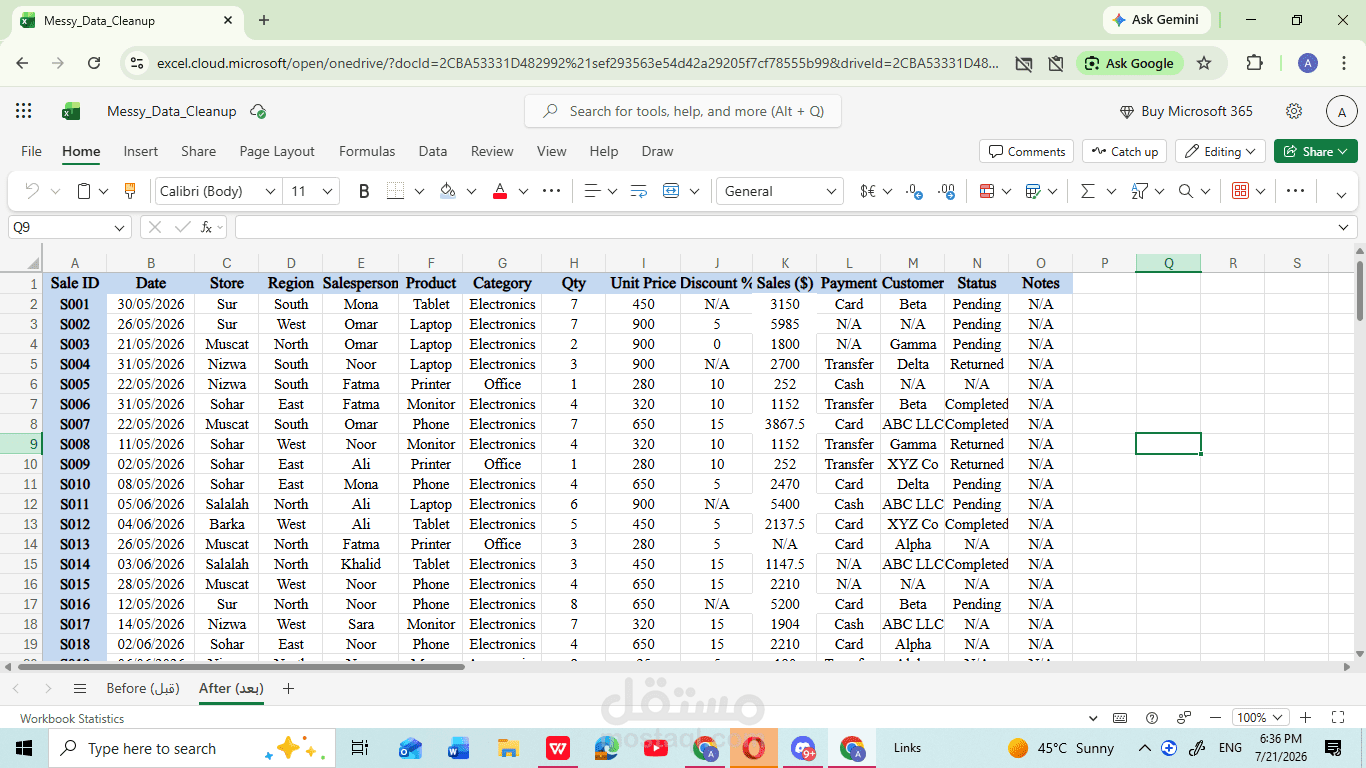Focus the Search for tools box
This screenshot has height=768, width=1366.
[x=683, y=111]
